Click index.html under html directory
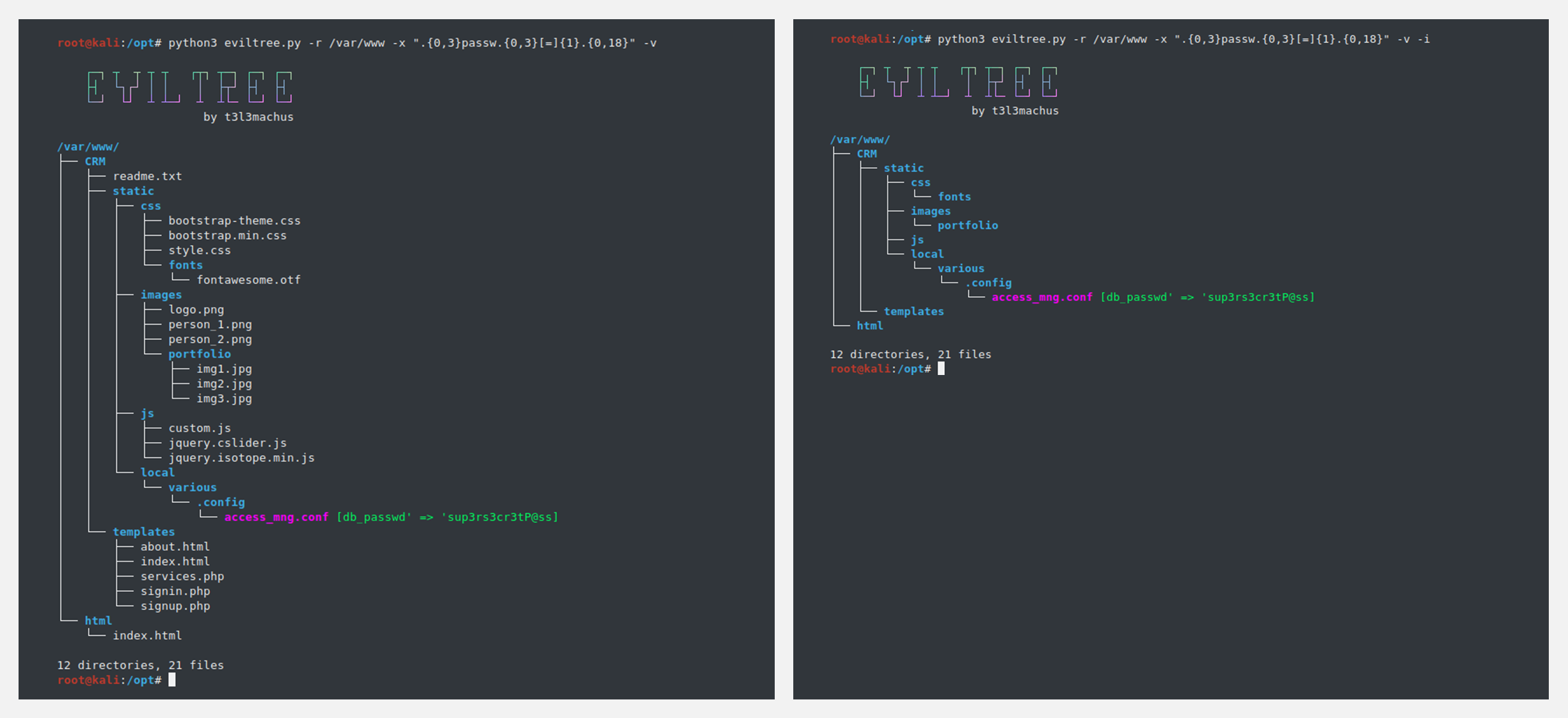This screenshot has width=1568, height=718. 147,635
